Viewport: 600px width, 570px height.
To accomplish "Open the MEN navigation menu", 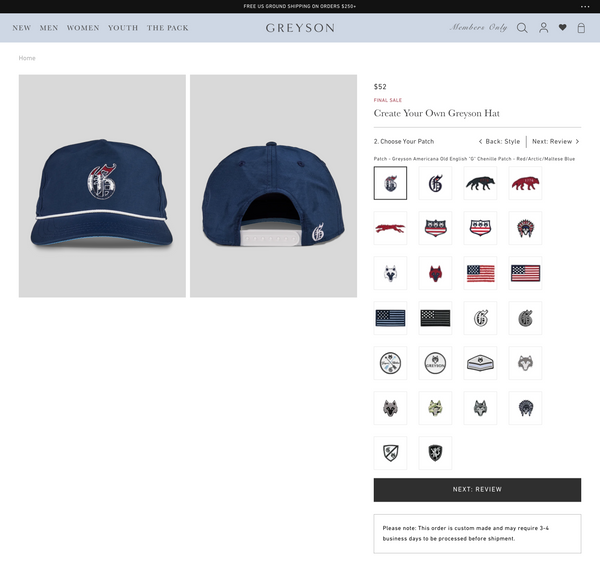I will (49, 28).
